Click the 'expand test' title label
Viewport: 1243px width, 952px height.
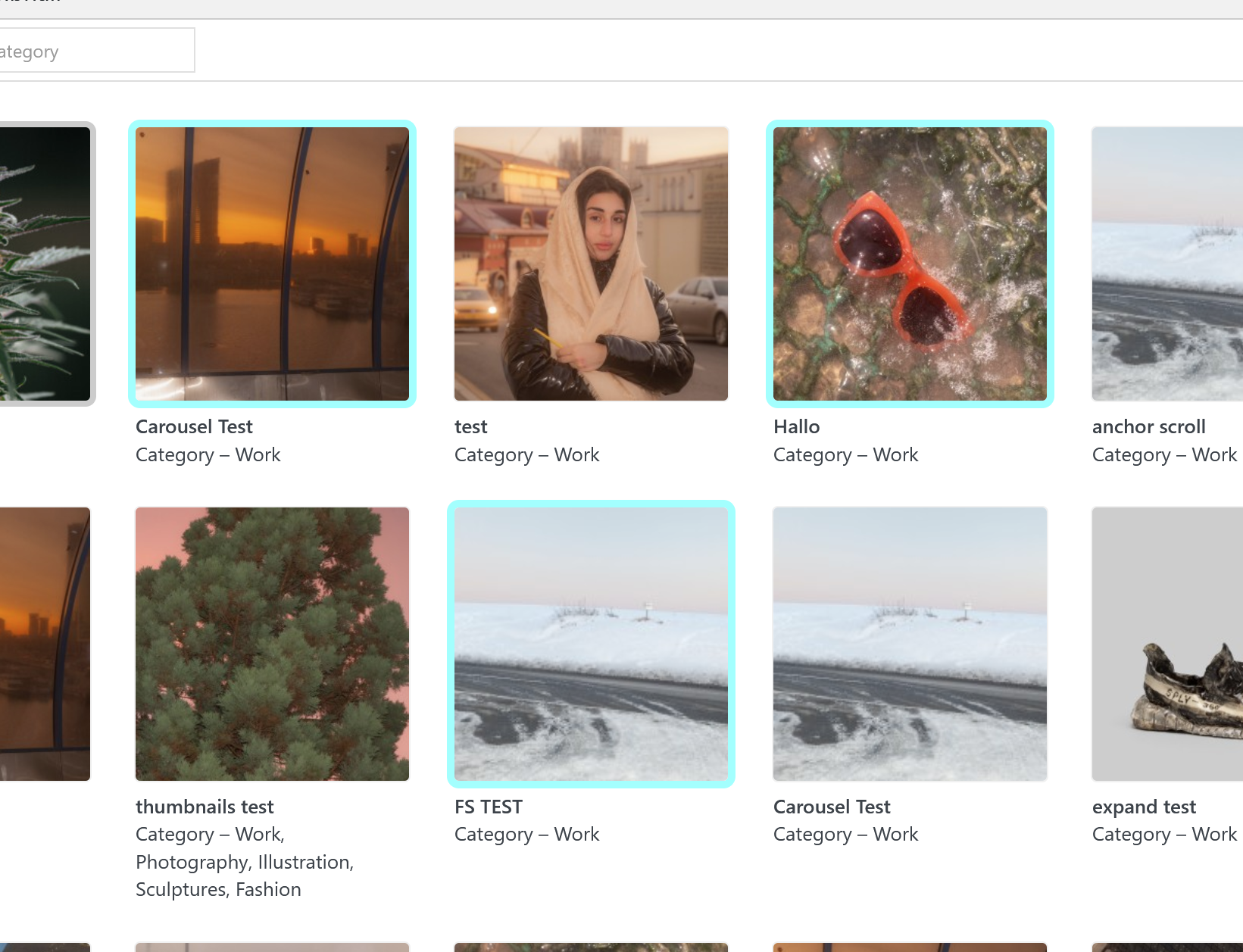coord(1144,807)
